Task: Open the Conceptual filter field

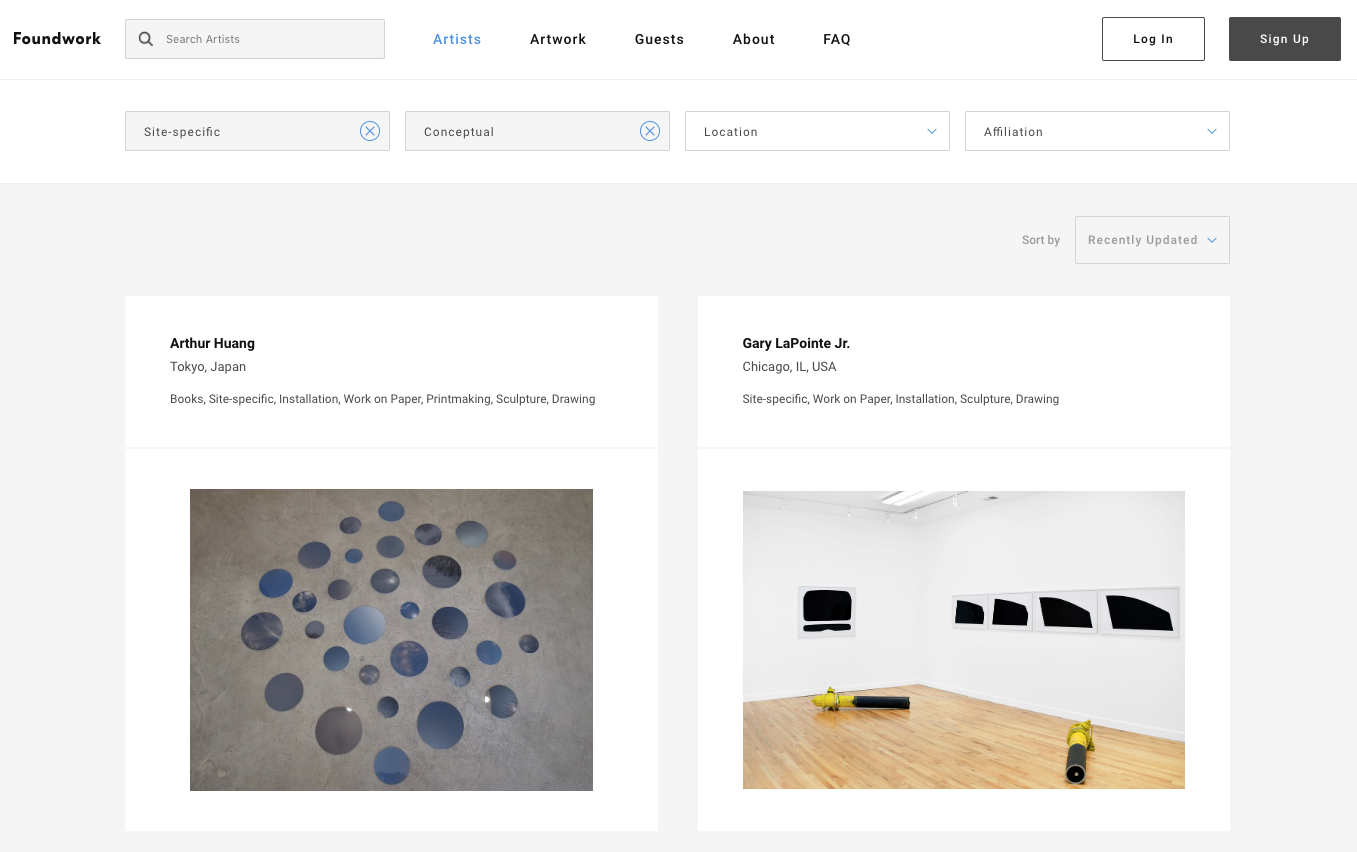Action: point(537,131)
